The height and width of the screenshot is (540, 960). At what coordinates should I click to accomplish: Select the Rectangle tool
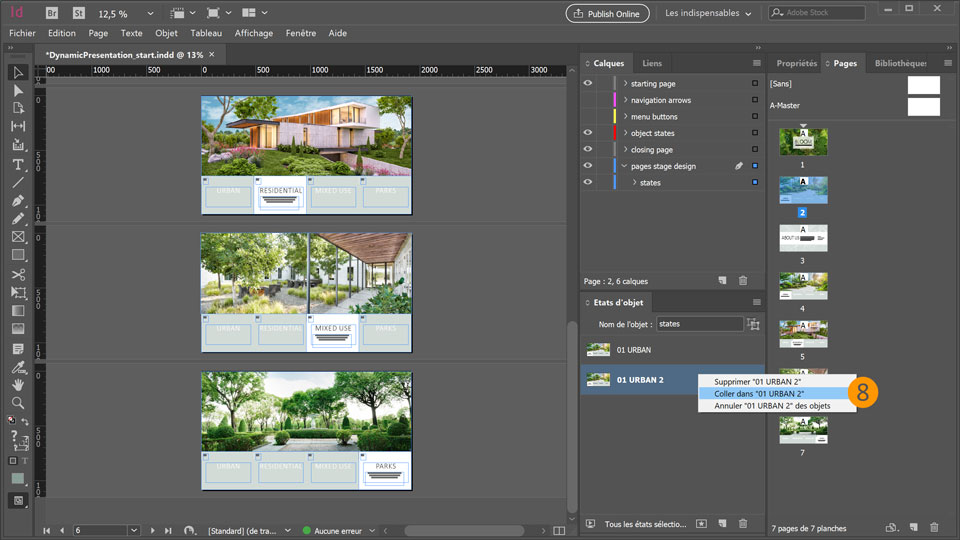tap(18, 255)
